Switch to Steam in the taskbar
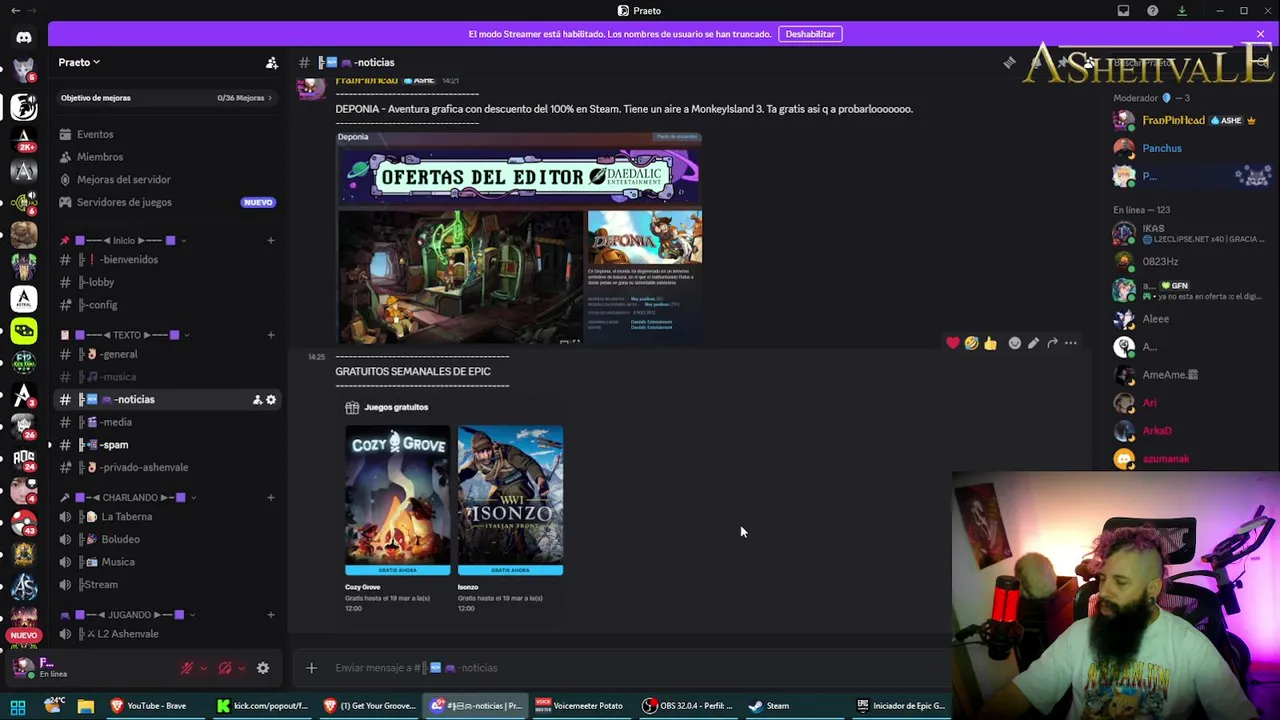1280x720 pixels. tap(770, 706)
